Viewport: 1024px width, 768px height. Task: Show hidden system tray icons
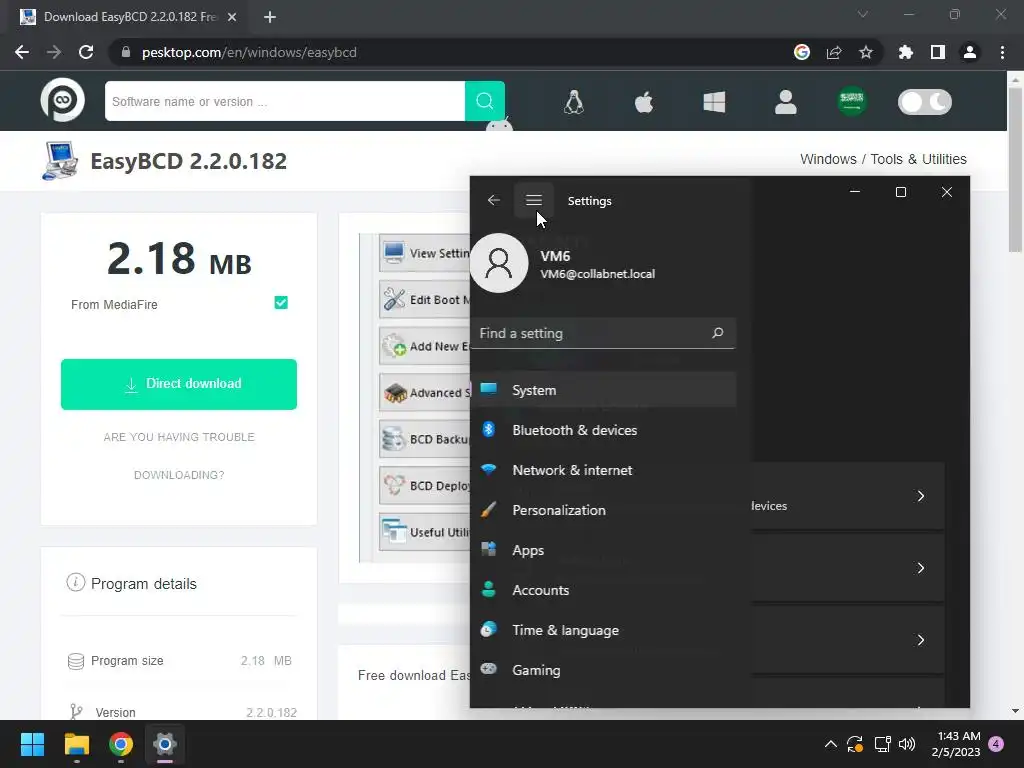tap(831, 744)
